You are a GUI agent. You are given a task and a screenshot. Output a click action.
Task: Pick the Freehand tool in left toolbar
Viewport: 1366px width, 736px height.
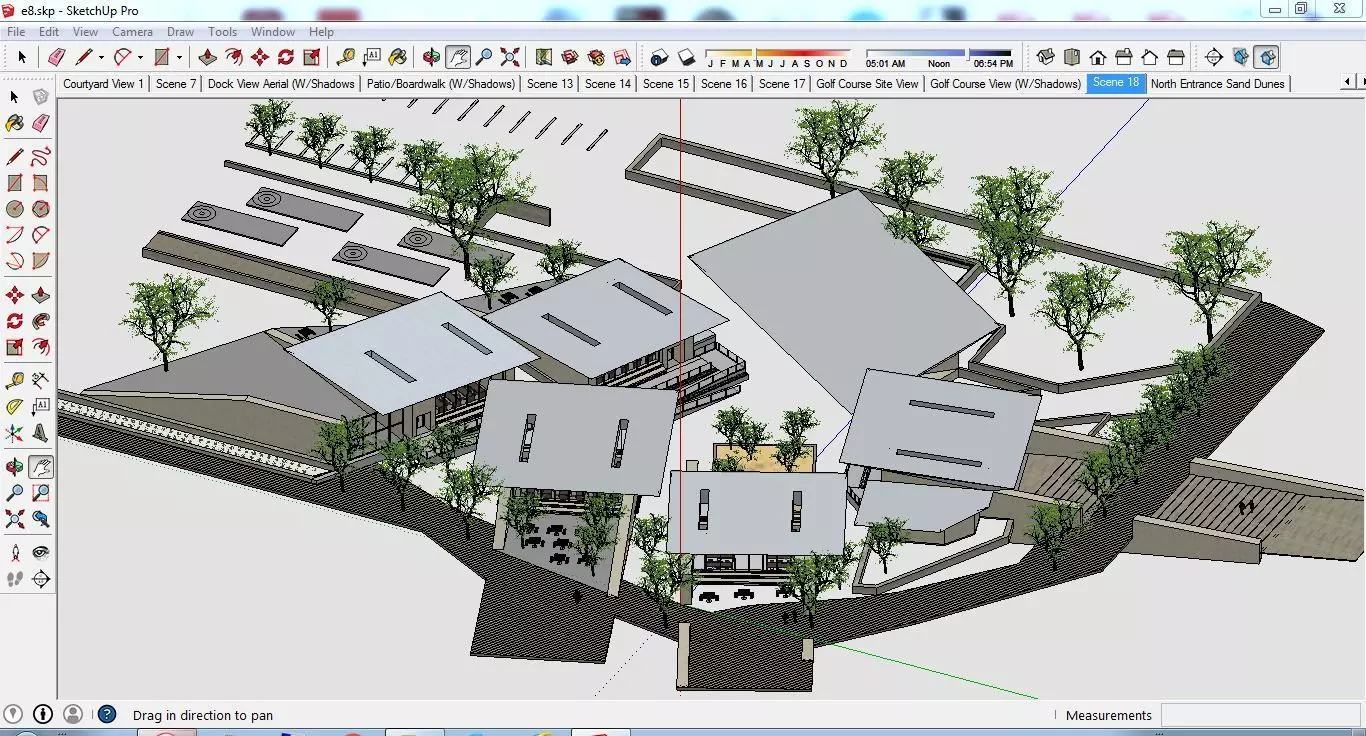tap(40, 156)
